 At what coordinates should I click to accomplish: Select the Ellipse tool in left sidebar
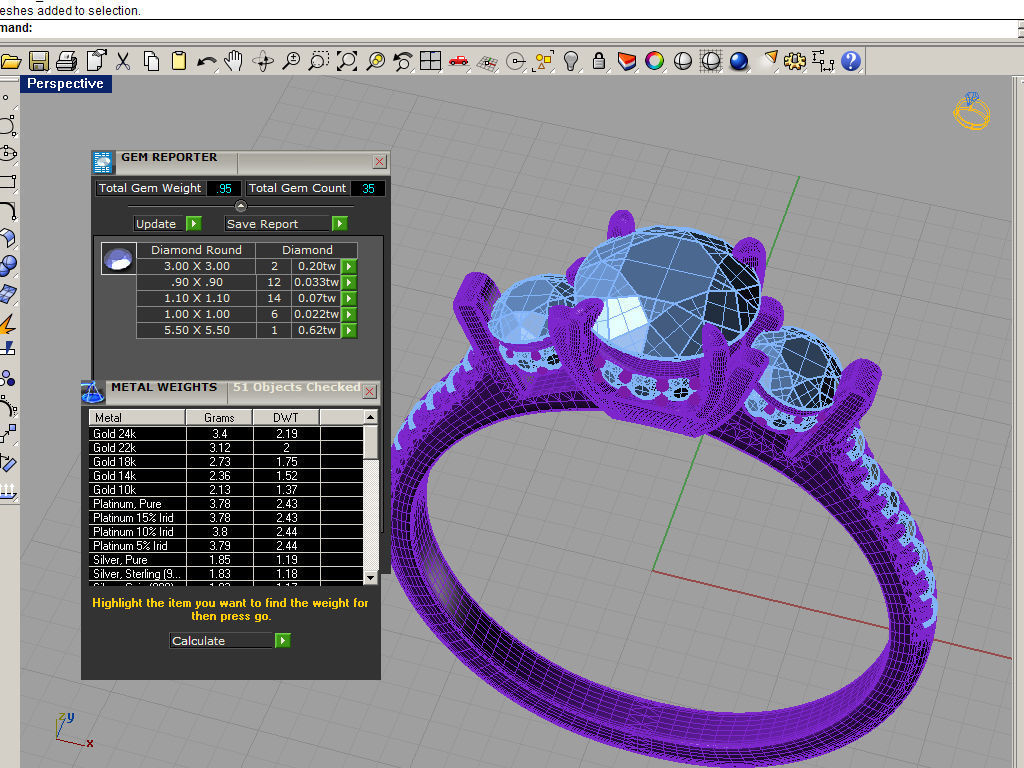(8, 153)
